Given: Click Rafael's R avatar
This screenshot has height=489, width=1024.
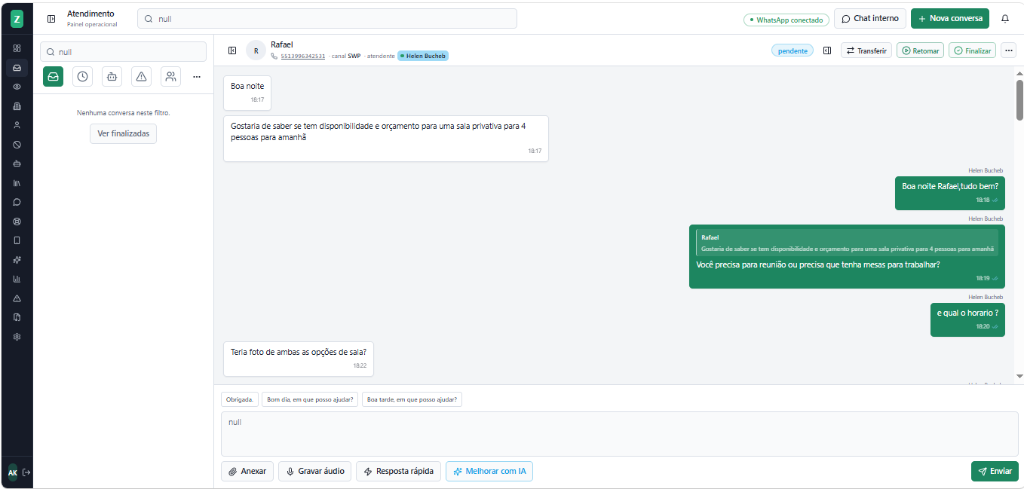Looking at the screenshot, I should 256,50.
